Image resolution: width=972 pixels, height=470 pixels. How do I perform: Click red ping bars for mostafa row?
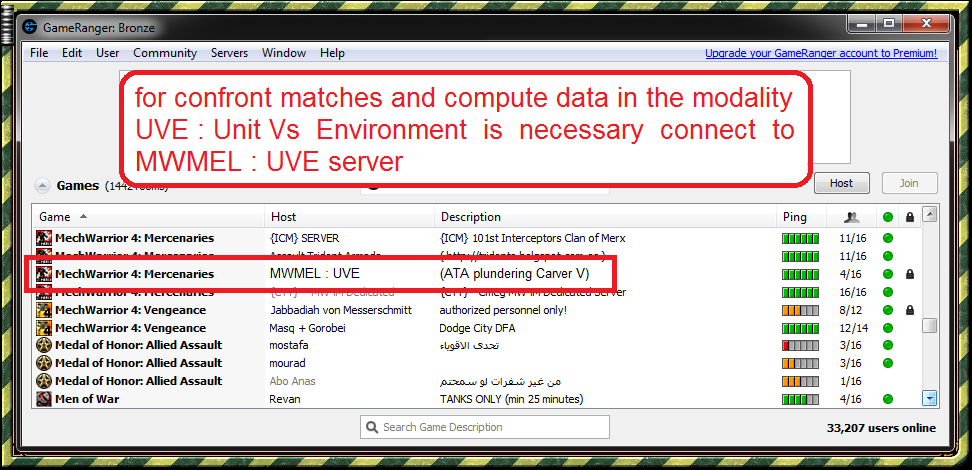click(800, 345)
